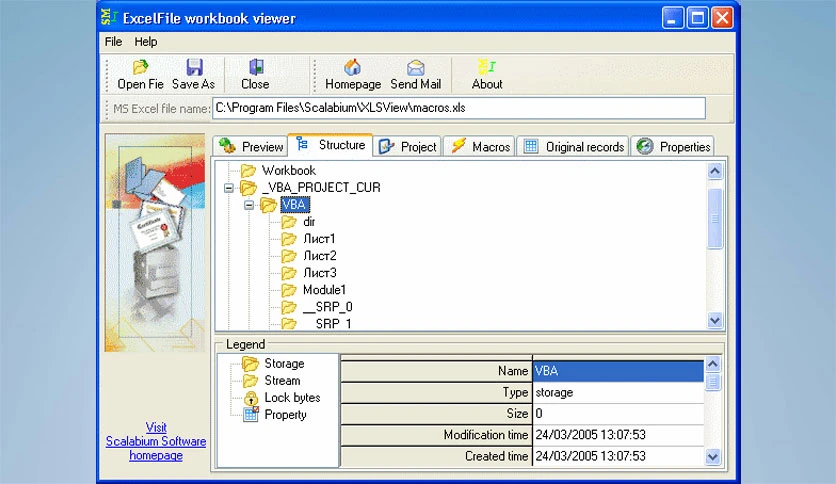
Task: Collapse the VBA tree node
Action: point(249,205)
